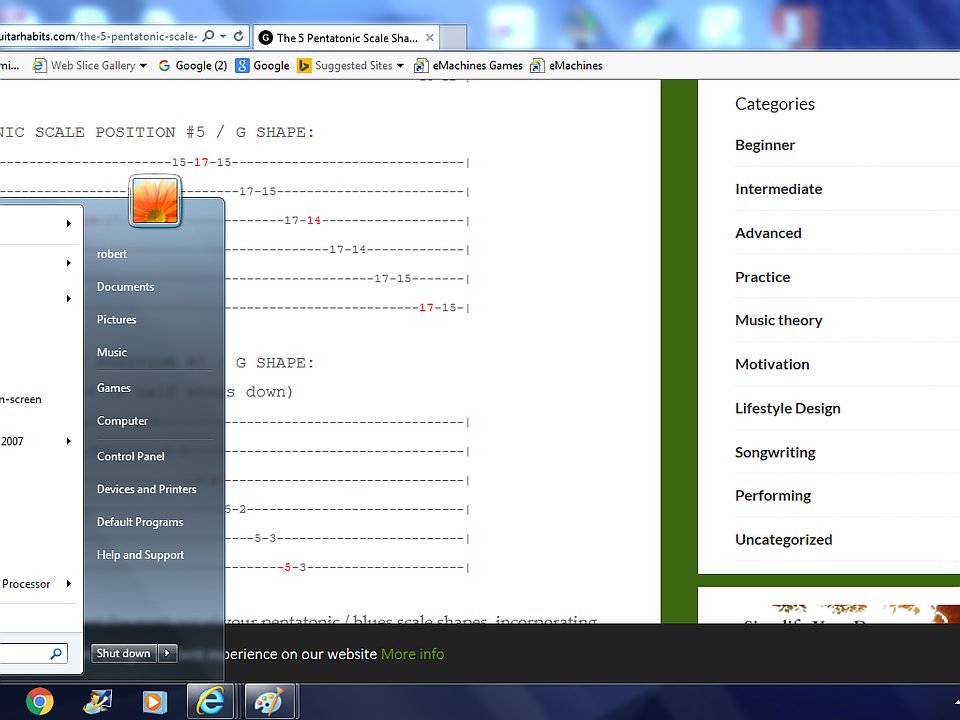Click the Start menu search magnifier

click(56, 654)
